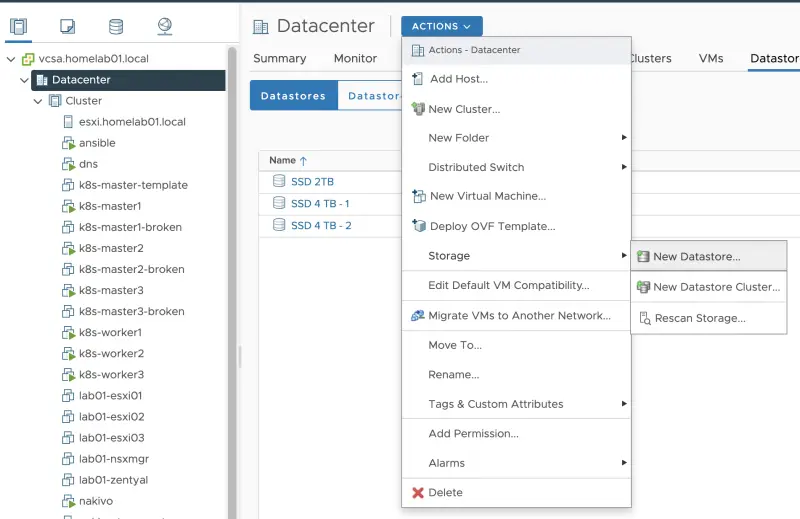The height and width of the screenshot is (519, 800).
Task: Open the Hosts and Clusters inventory icon
Action: [18, 26]
